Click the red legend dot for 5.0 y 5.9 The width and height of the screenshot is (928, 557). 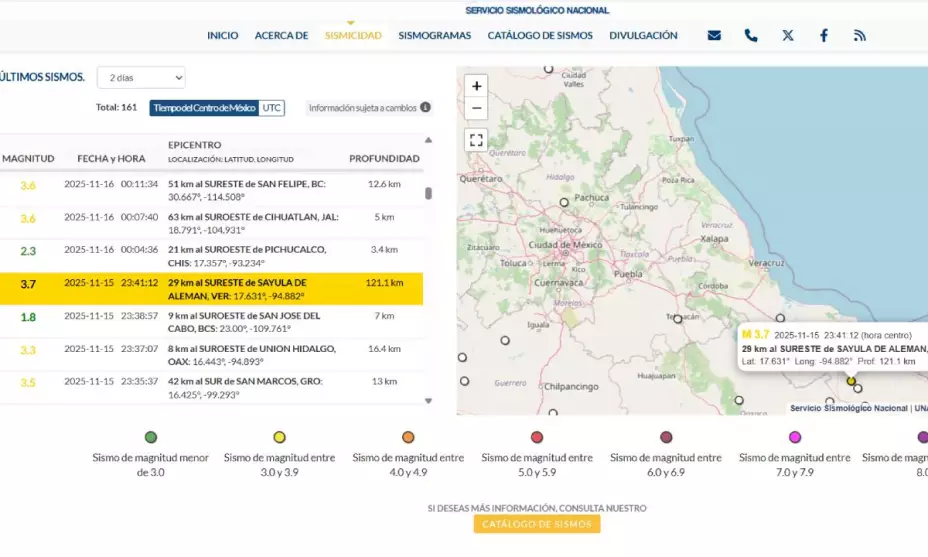coord(537,437)
